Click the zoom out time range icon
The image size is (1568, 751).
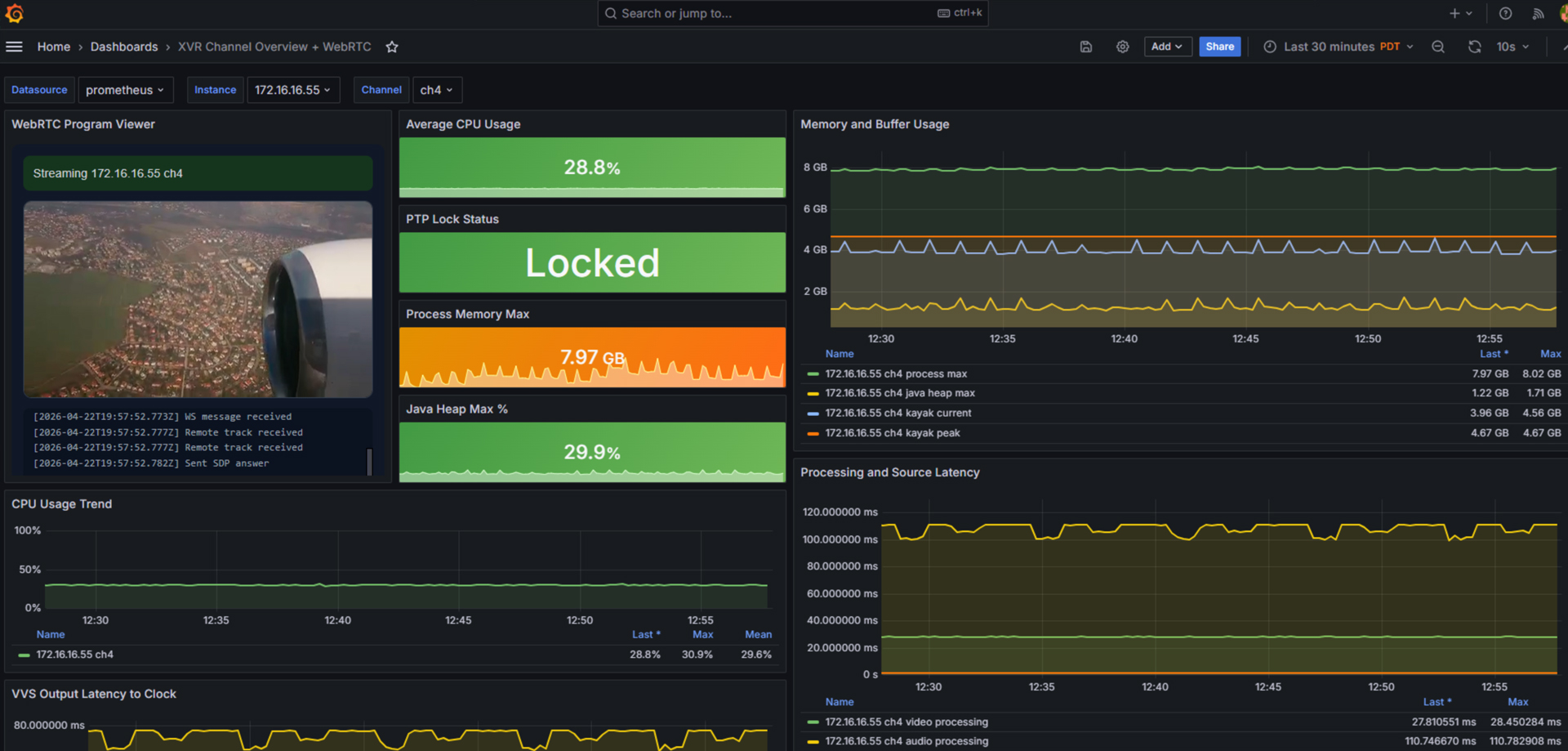tap(1438, 47)
